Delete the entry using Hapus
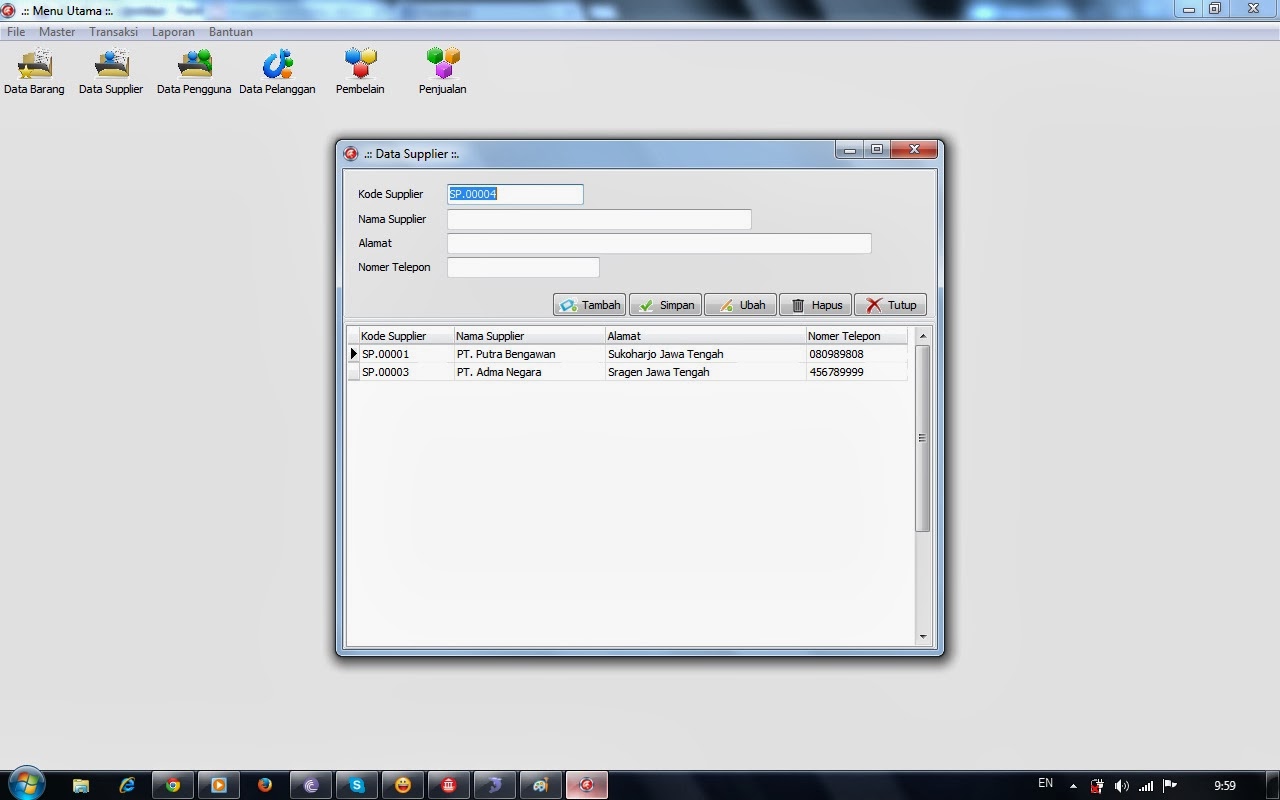Screen dimensions: 1280x800 point(814,305)
